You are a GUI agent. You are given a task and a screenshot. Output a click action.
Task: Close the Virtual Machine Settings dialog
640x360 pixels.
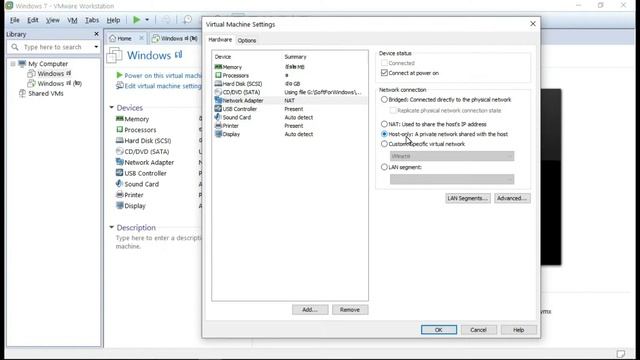coord(533,24)
